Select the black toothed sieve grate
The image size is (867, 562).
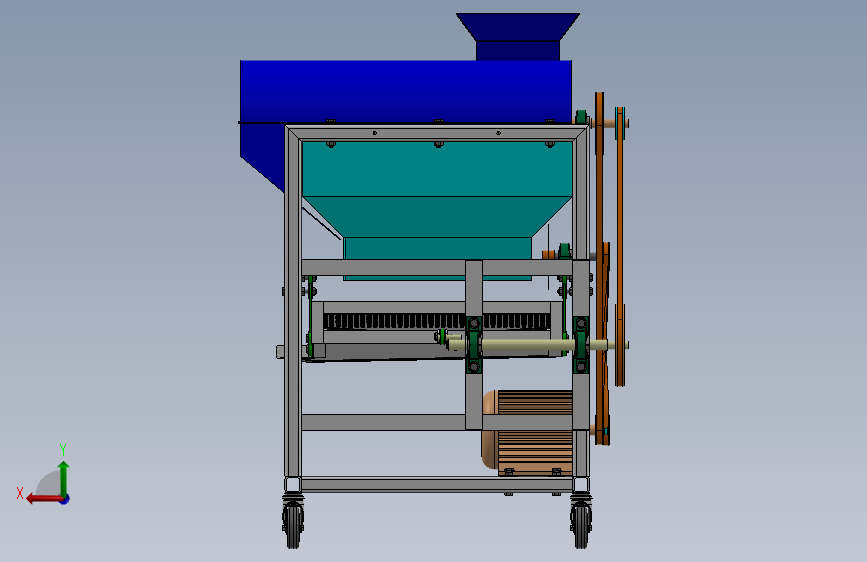[x=437, y=321]
